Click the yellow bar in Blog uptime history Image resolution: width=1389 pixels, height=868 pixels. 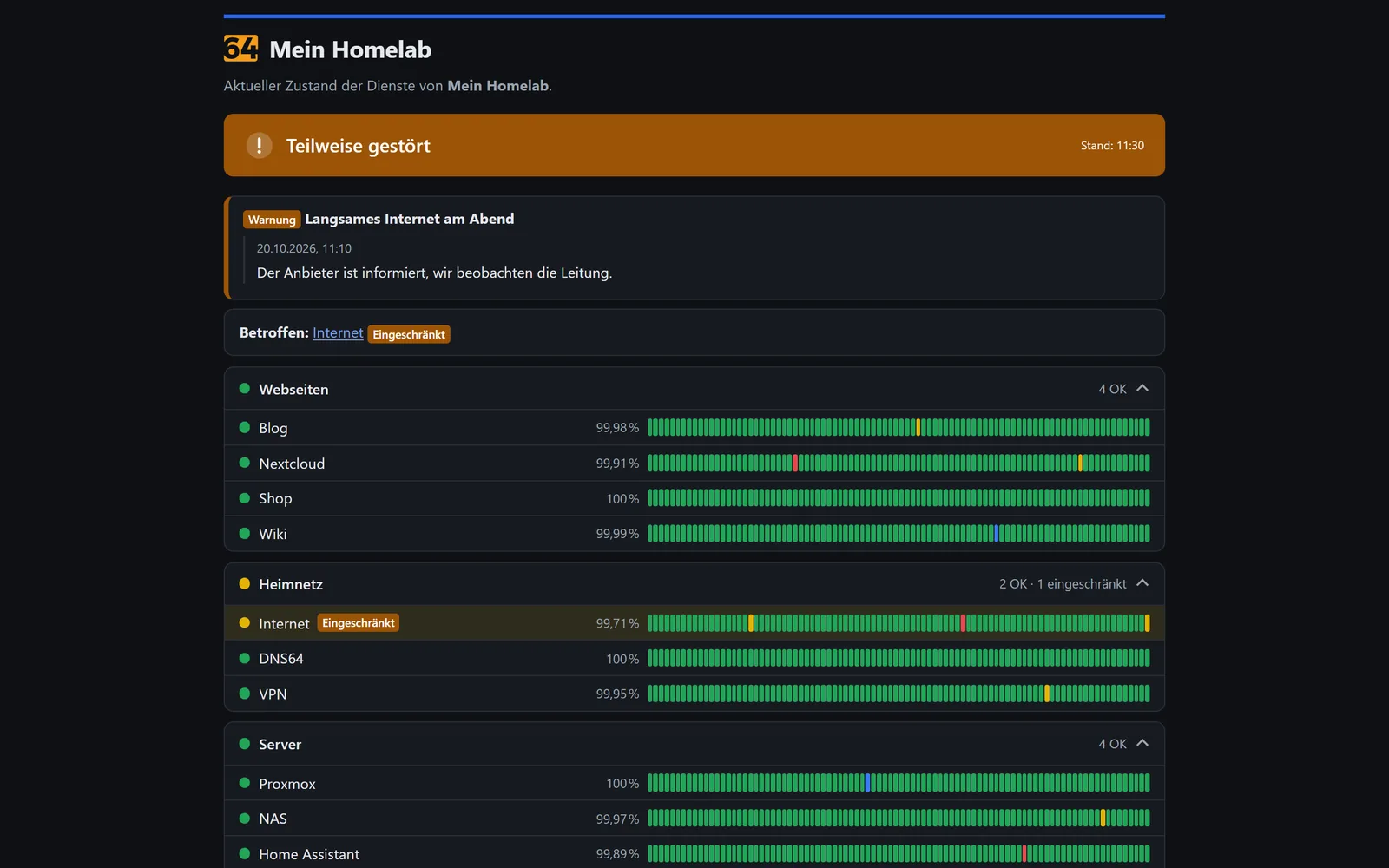tap(918, 427)
